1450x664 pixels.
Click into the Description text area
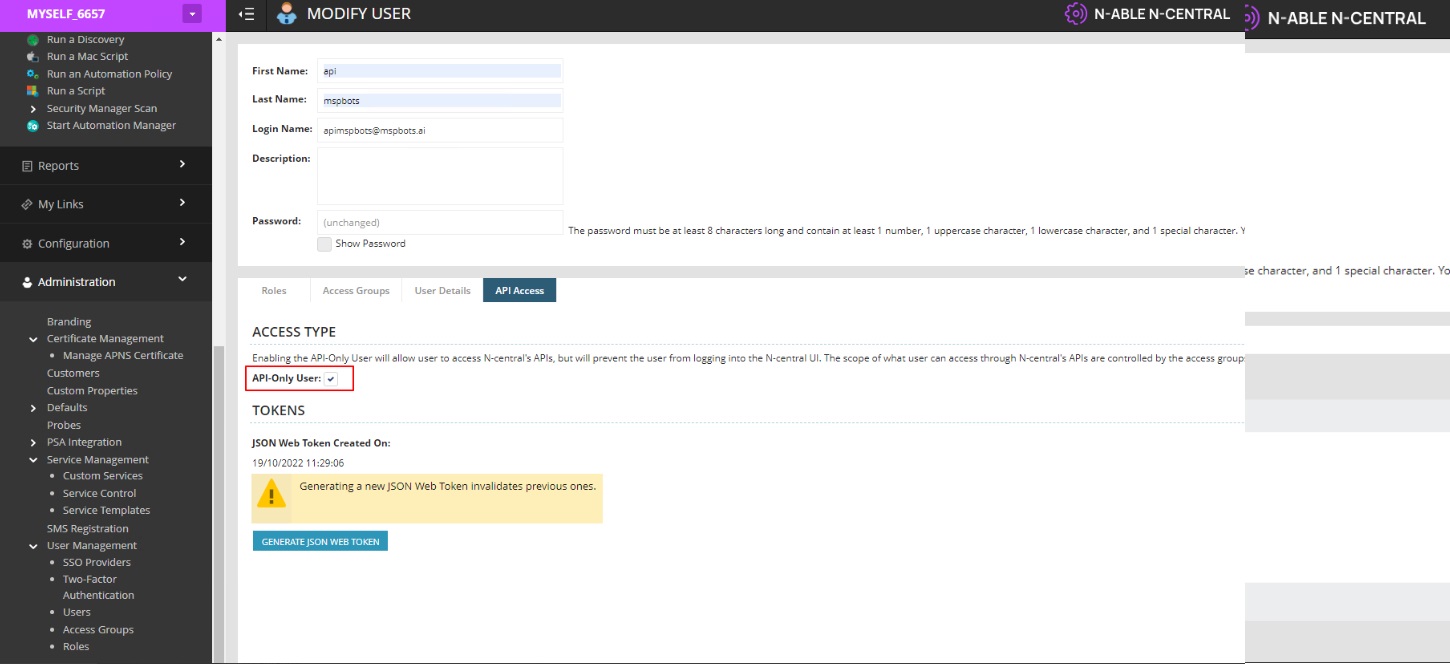coord(440,176)
